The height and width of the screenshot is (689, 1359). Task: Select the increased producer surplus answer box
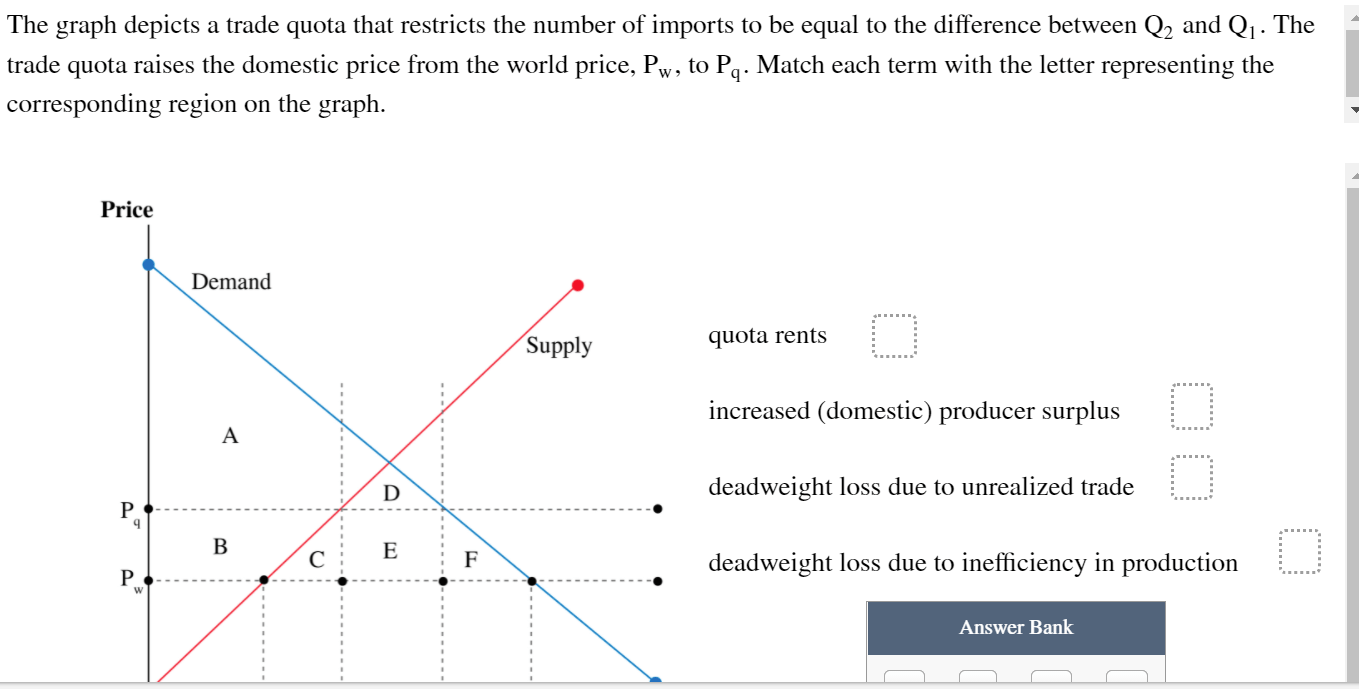pyautogui.click(x=1191, y=407)
